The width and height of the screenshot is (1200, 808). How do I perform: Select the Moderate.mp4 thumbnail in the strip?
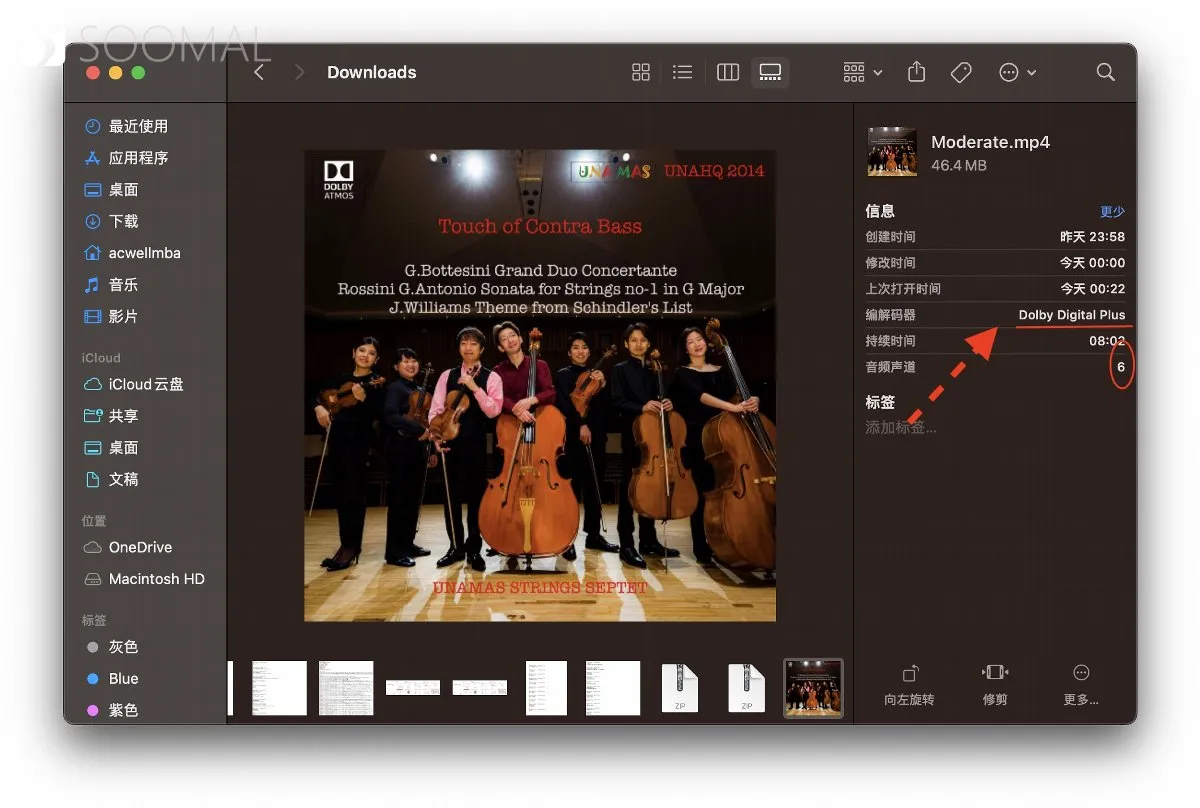813,688
